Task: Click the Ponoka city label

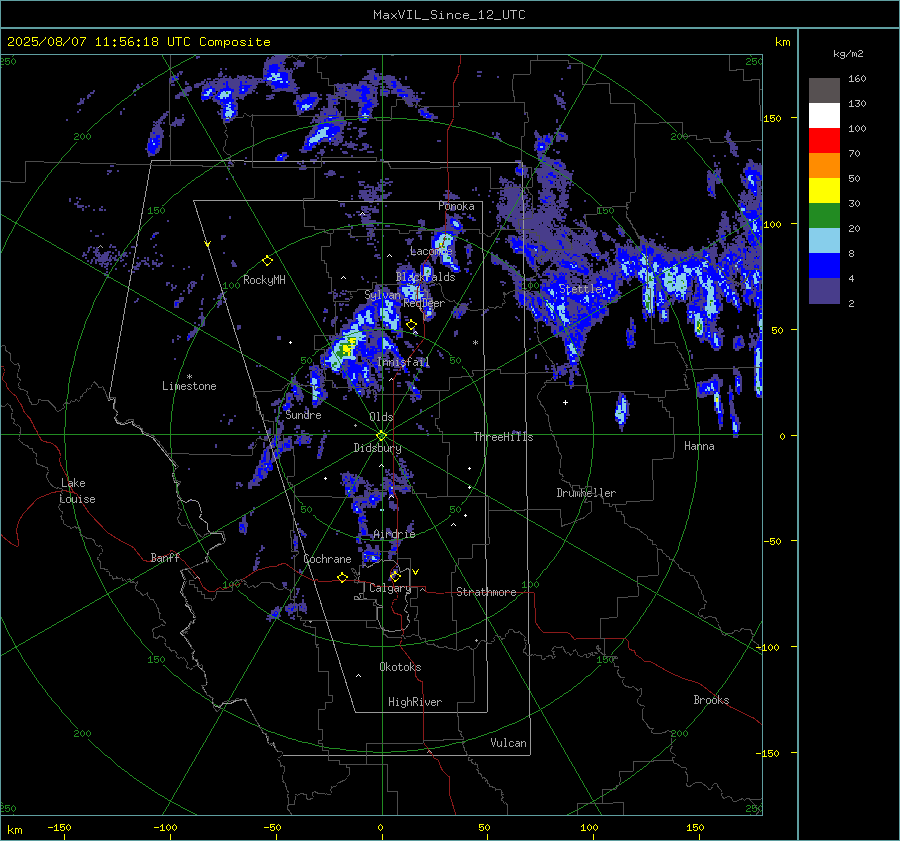Action: pos(456,206)
